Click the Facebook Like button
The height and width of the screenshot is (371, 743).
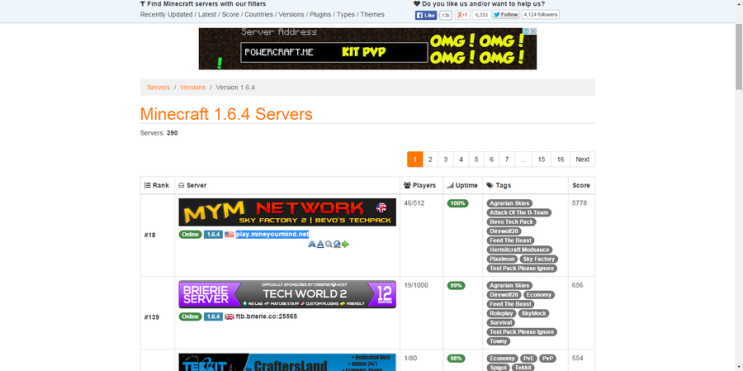point(426,15)
